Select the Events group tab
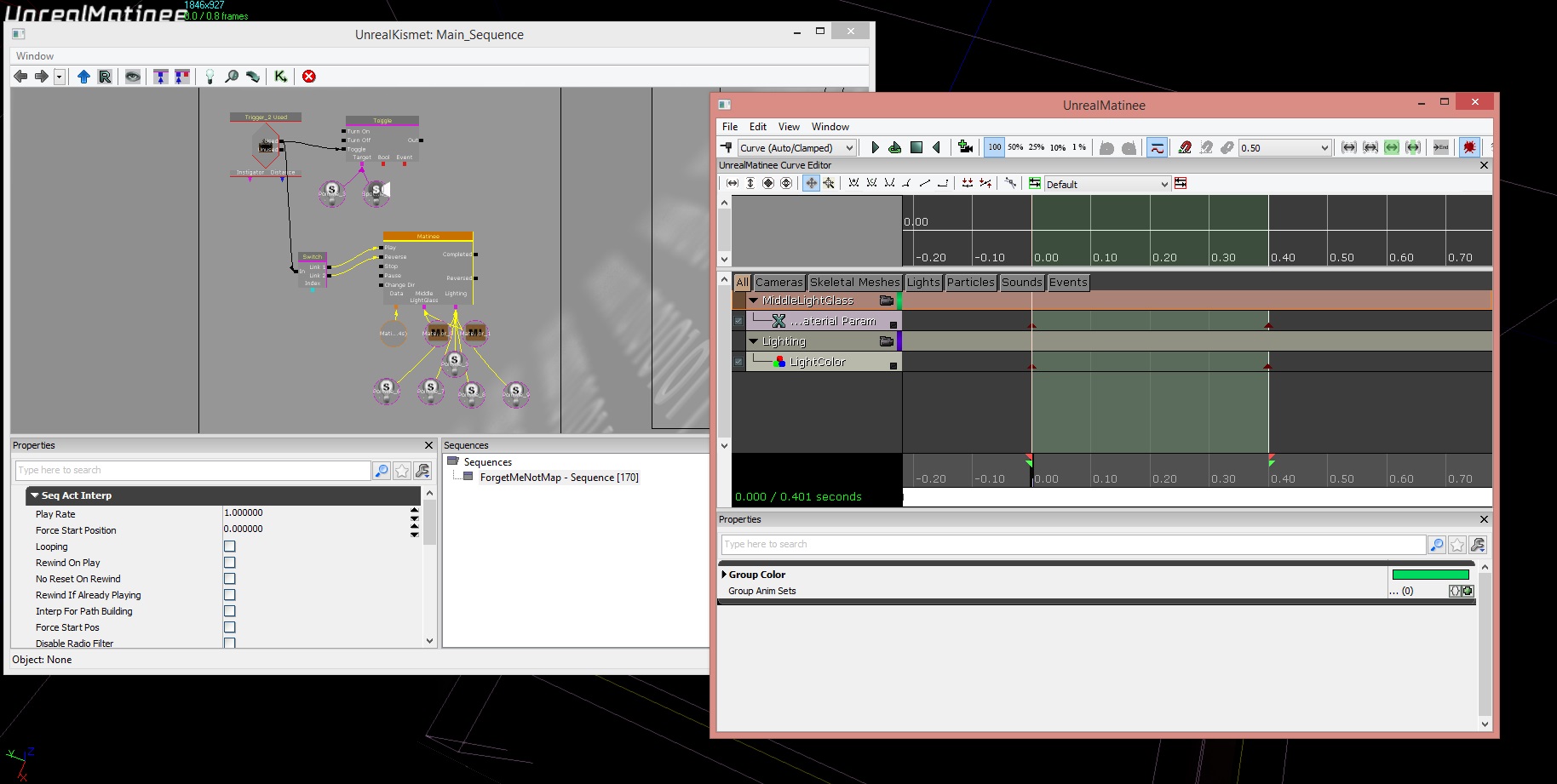Viewport: 1557px width, 784px height. click(1068, 283)
